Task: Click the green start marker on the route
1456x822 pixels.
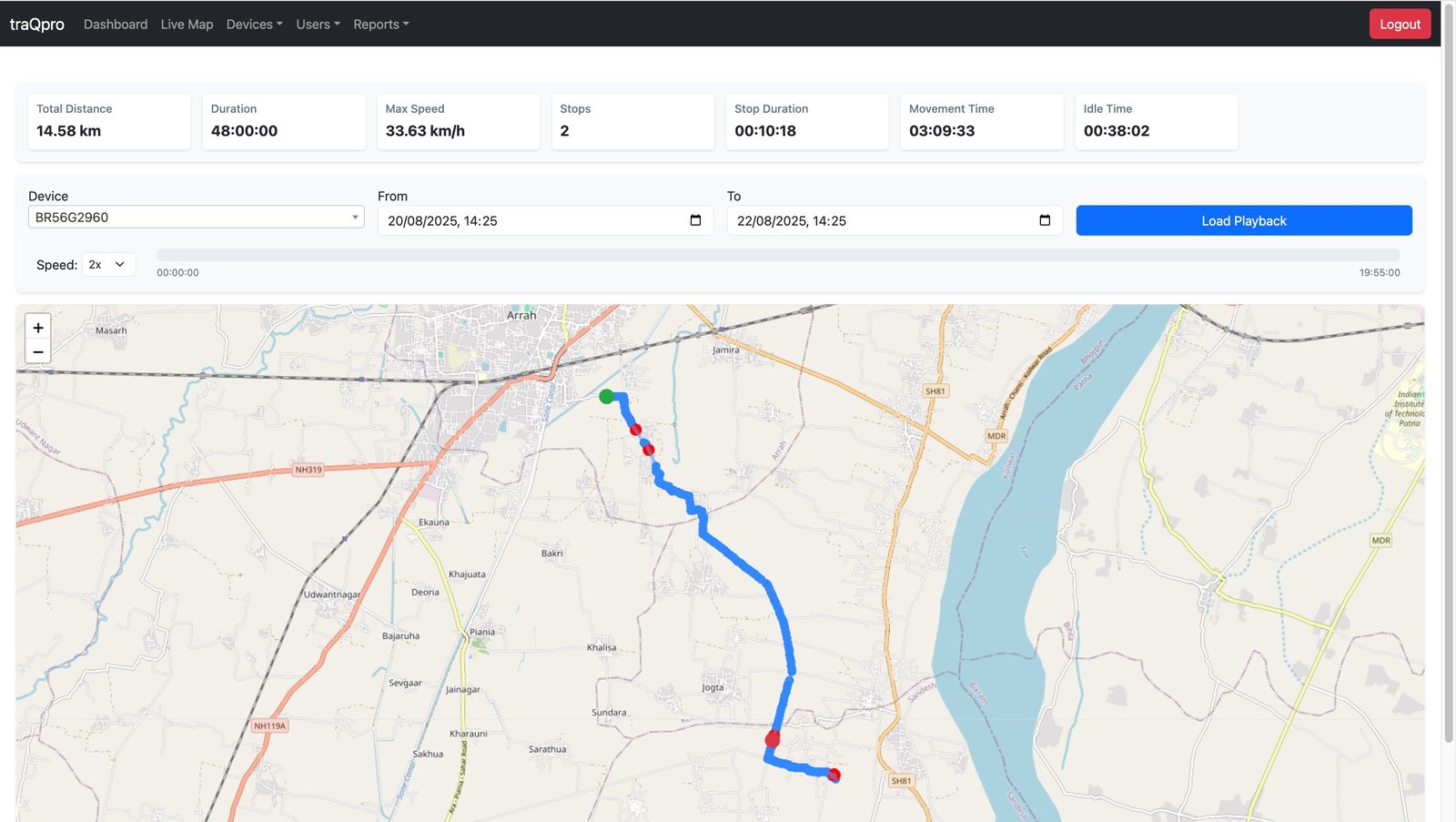Action: click(x=606, y=396)
